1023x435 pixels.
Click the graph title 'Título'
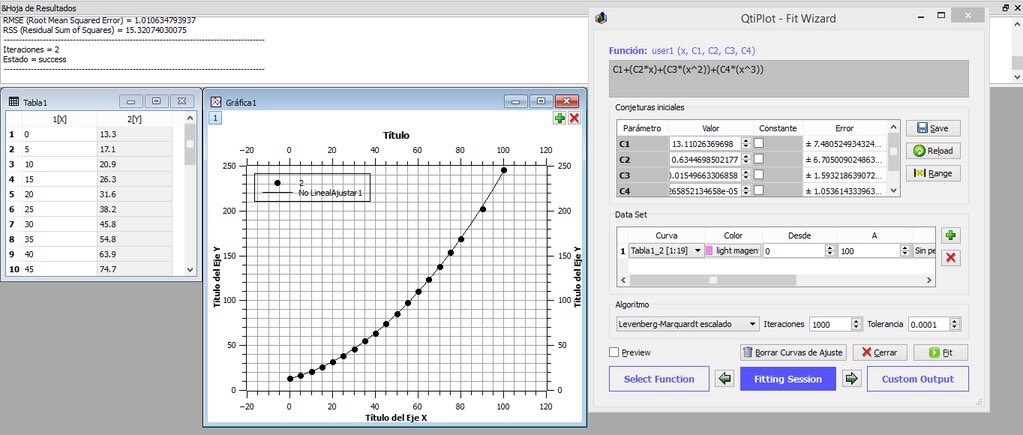click(x=397, y=136)
